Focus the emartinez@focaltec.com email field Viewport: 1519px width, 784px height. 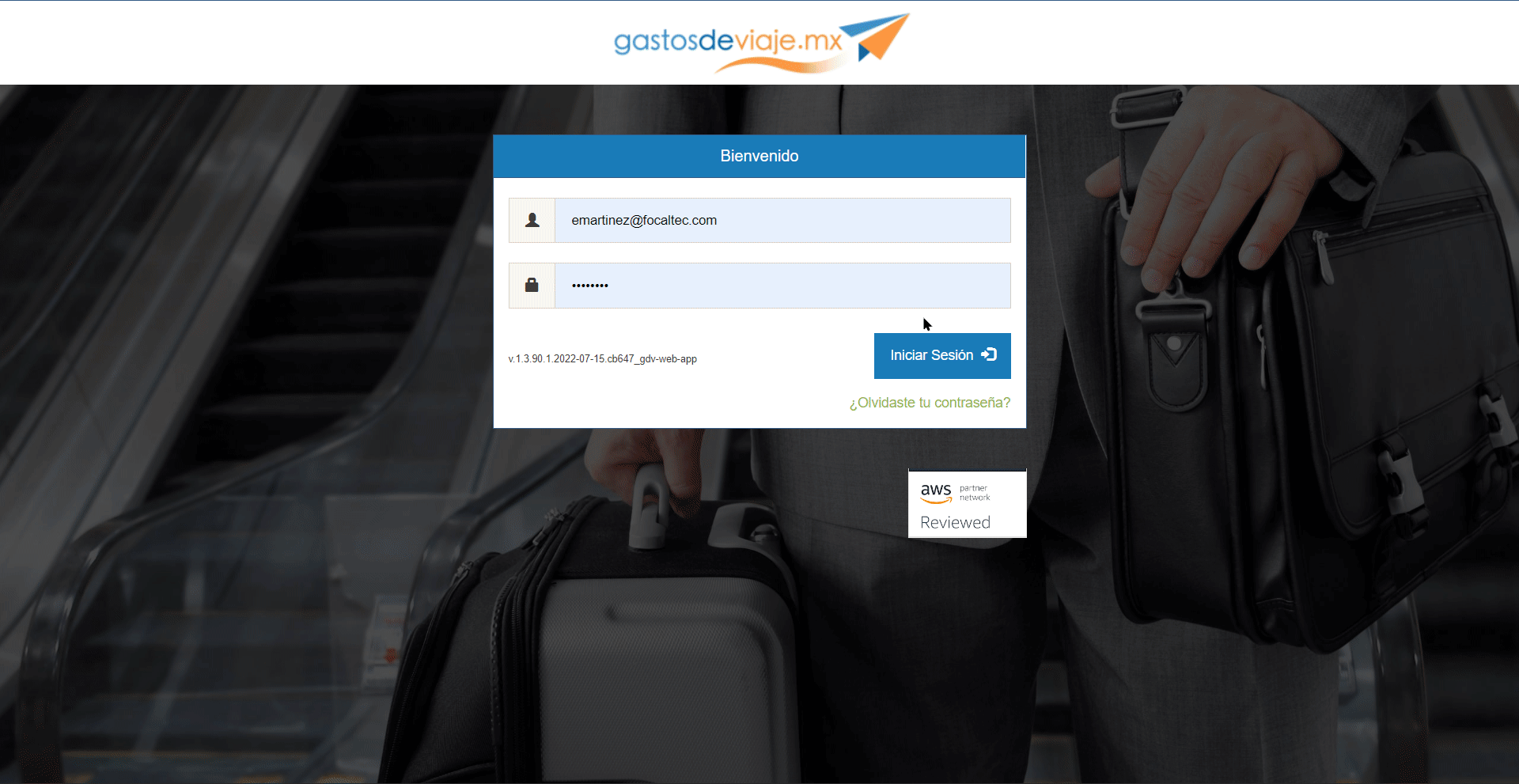click(782, 220)
